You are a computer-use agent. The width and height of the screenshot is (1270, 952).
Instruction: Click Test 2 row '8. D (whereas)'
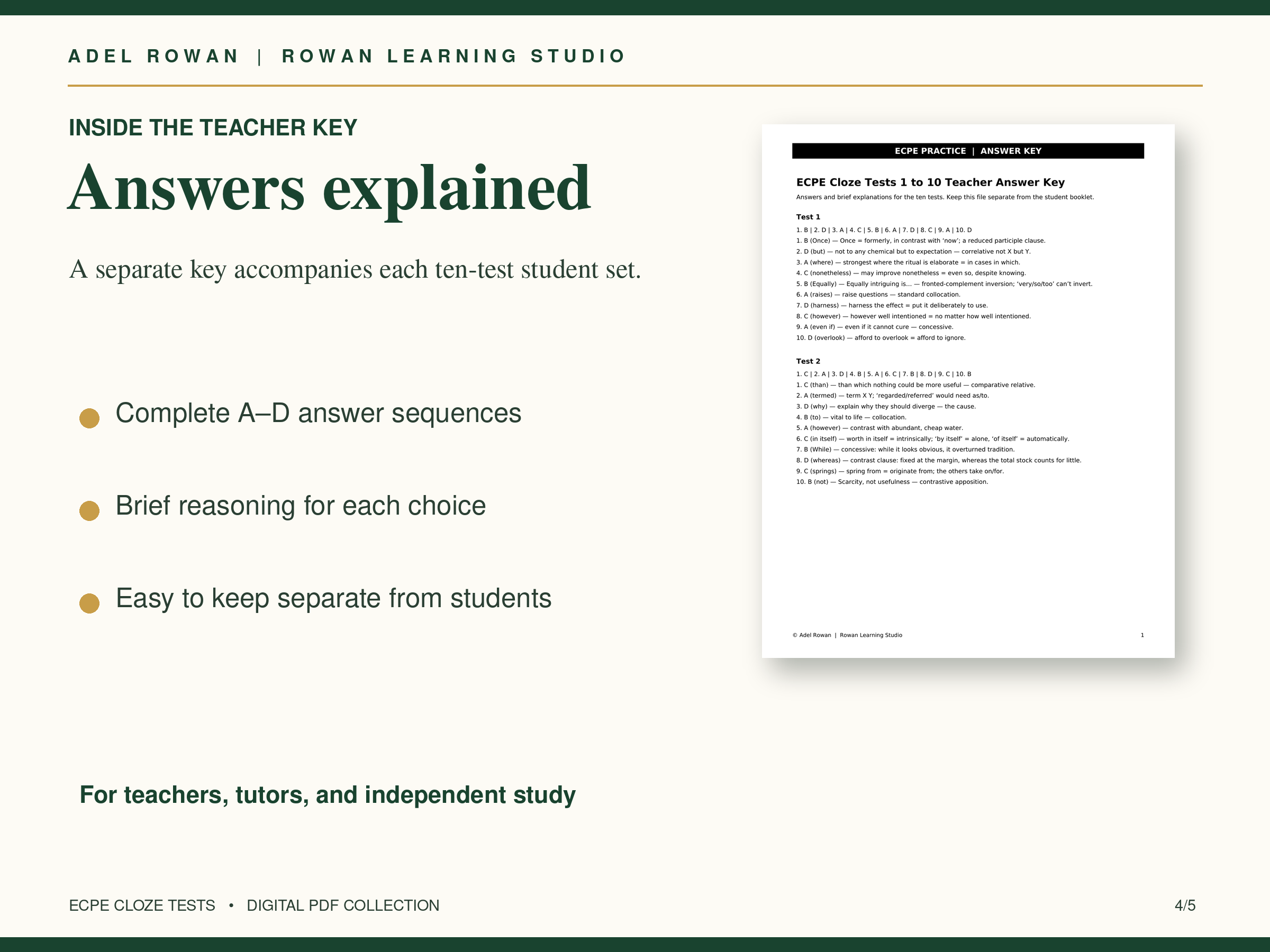(x=938, y=461)
